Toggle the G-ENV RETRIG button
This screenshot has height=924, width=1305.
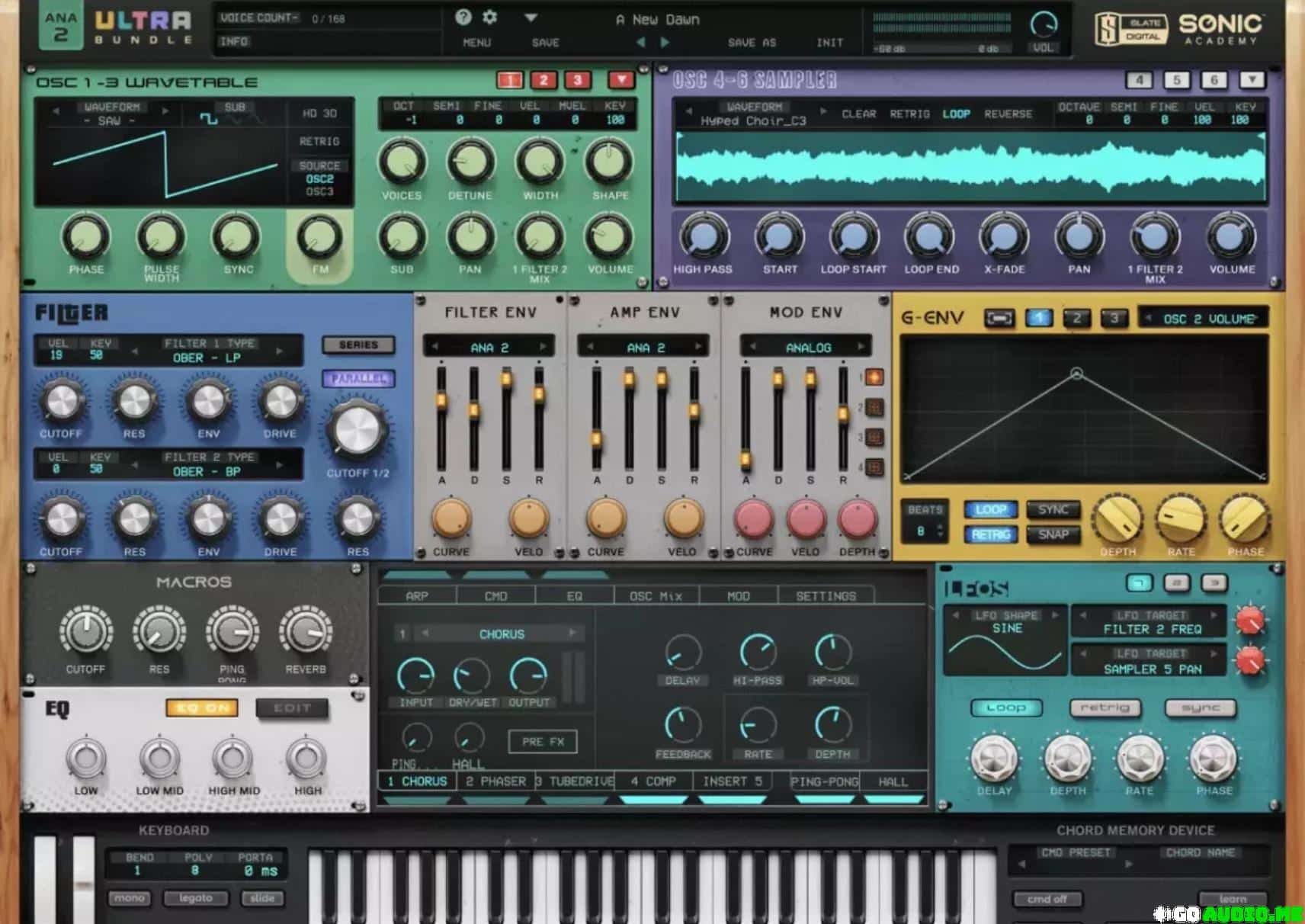tap(990, 534)
